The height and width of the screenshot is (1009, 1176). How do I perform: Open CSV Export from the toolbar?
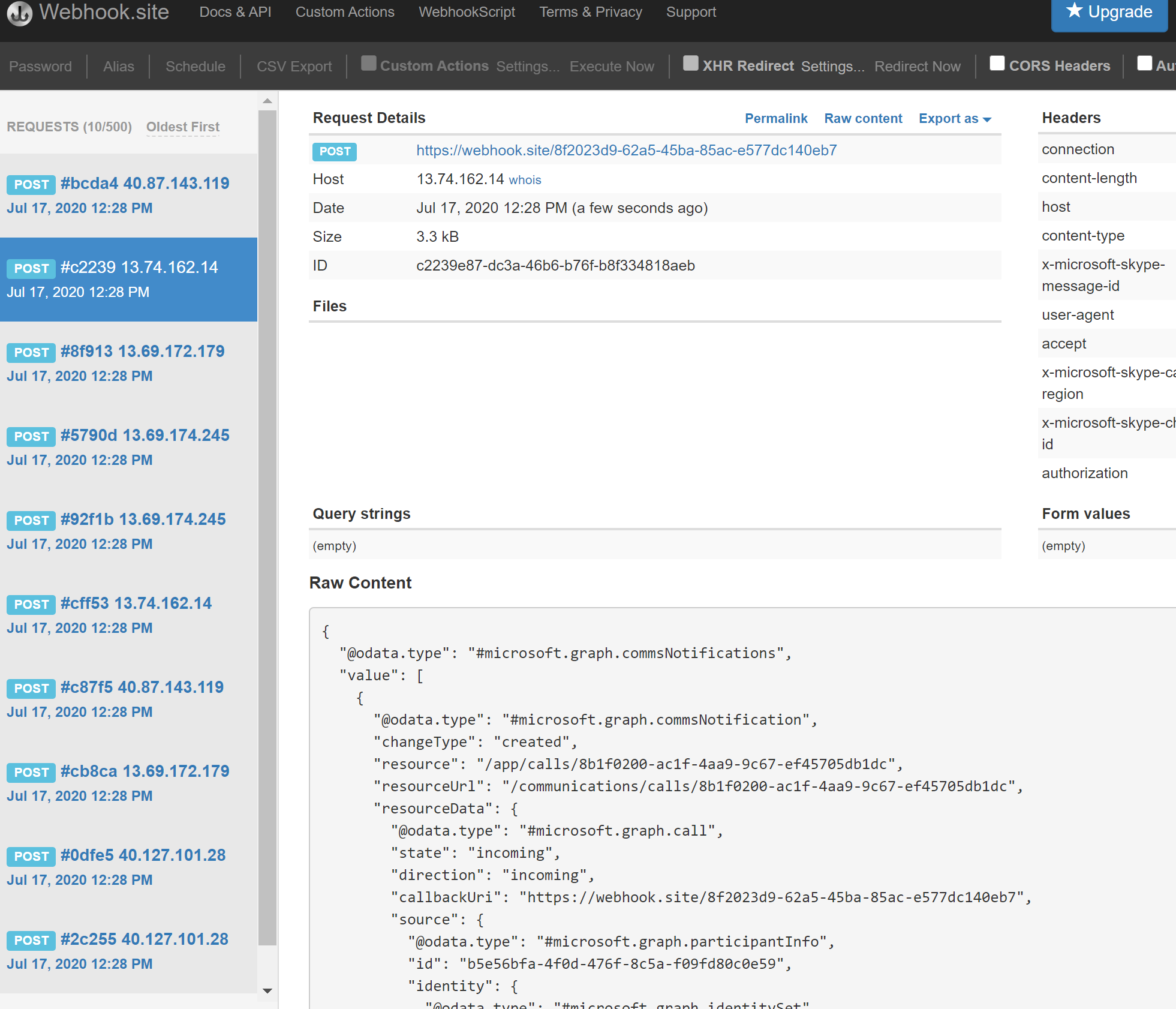pos(293,66)
